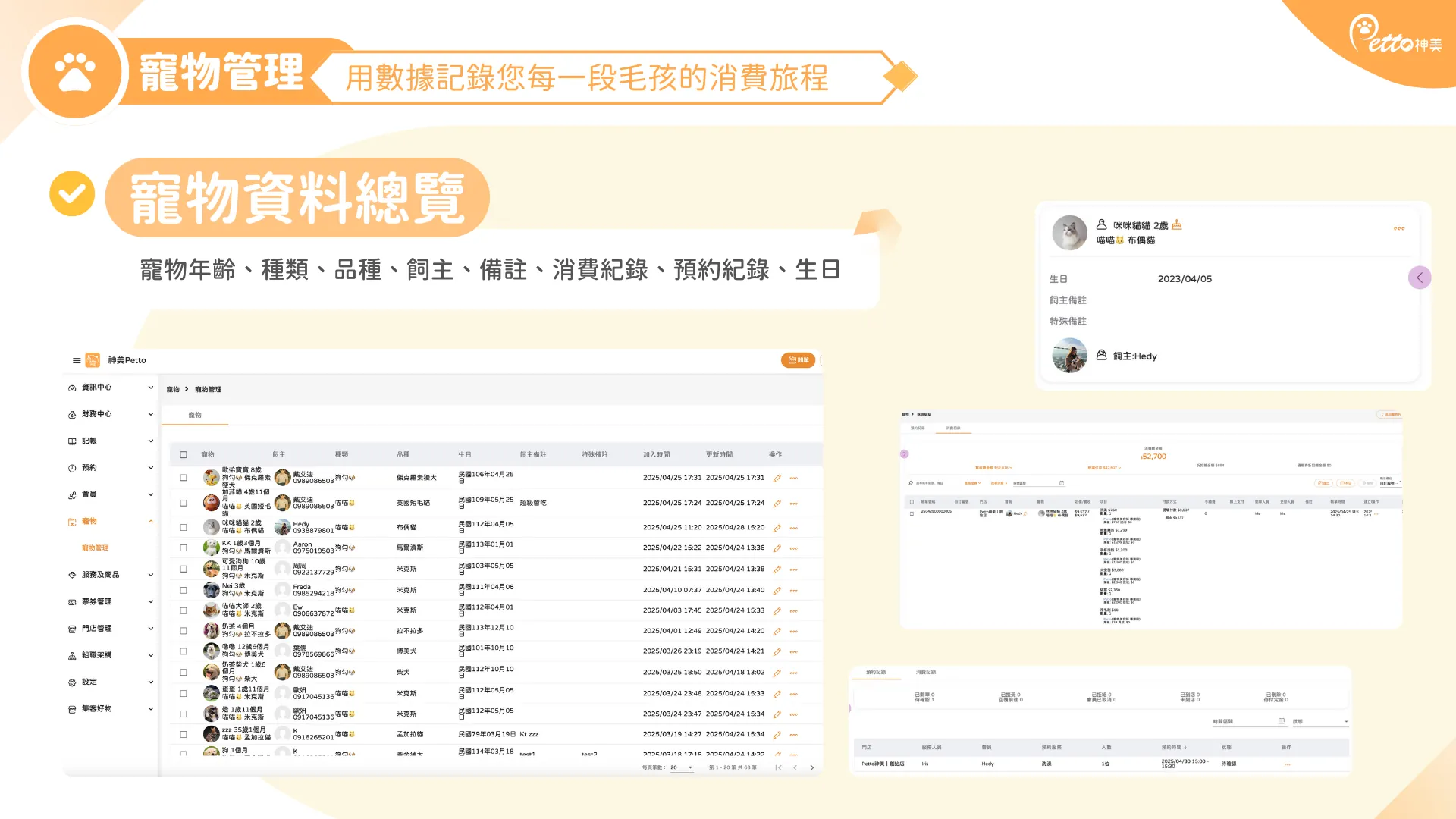The width and height of the screenshot is (1456, 819).
Task: Select the 寵物 tab above the table
Action: coord(195,416)
